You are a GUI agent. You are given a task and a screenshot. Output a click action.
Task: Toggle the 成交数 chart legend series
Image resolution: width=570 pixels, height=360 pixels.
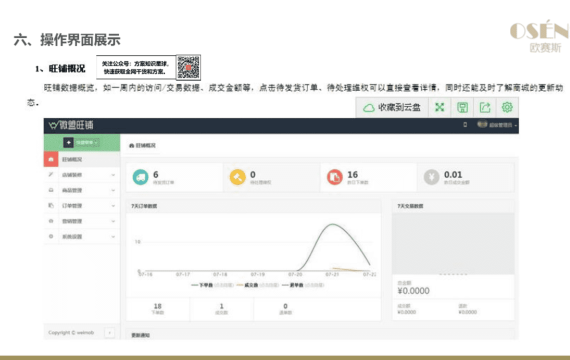coord(257,285)
